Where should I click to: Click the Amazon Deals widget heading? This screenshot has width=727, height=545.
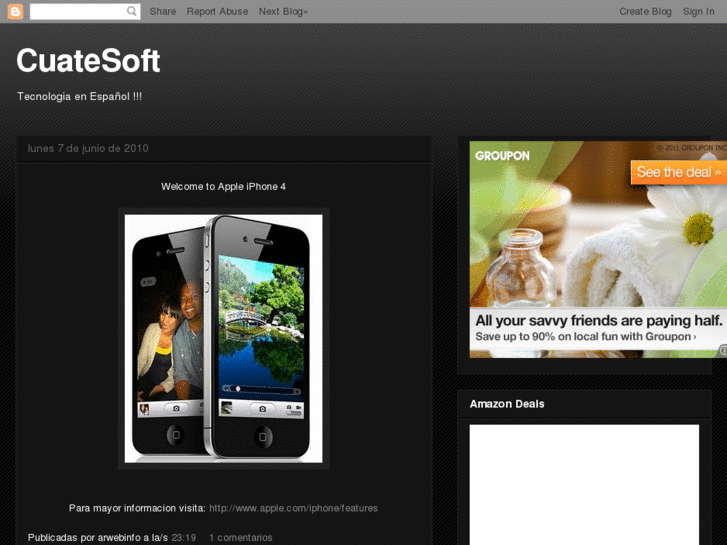tap(507, 404)
